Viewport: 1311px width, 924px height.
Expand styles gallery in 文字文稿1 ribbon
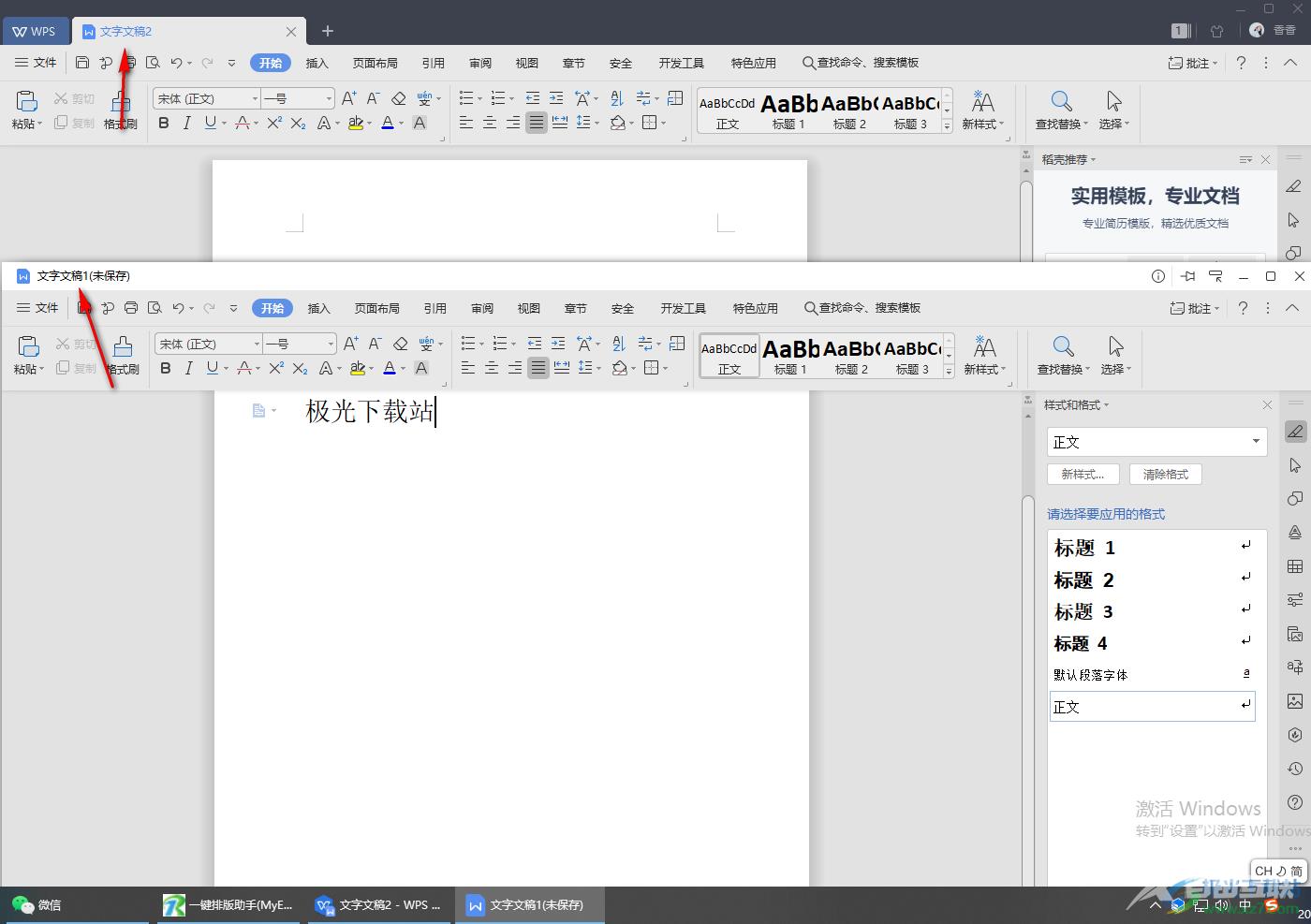(949, 371)
